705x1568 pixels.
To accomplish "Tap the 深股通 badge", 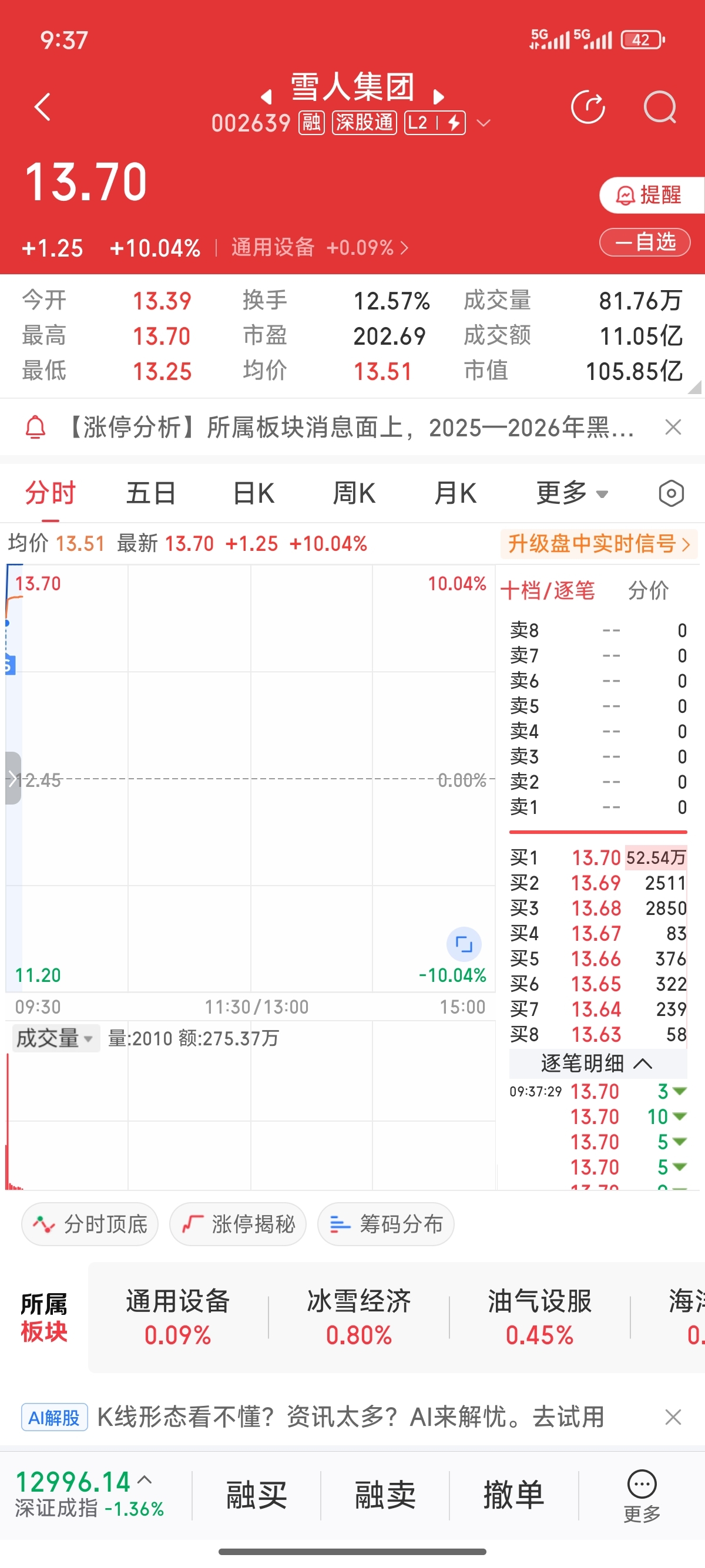I will pyautogui.click(x=364, y=123).
